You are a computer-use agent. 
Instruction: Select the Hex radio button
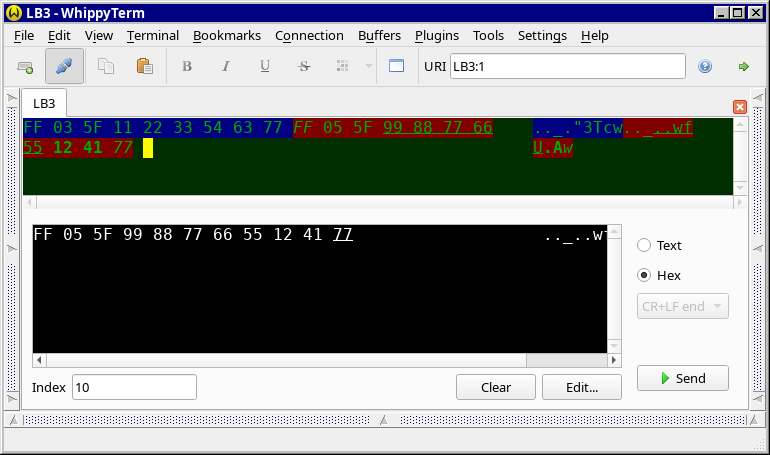644,275
